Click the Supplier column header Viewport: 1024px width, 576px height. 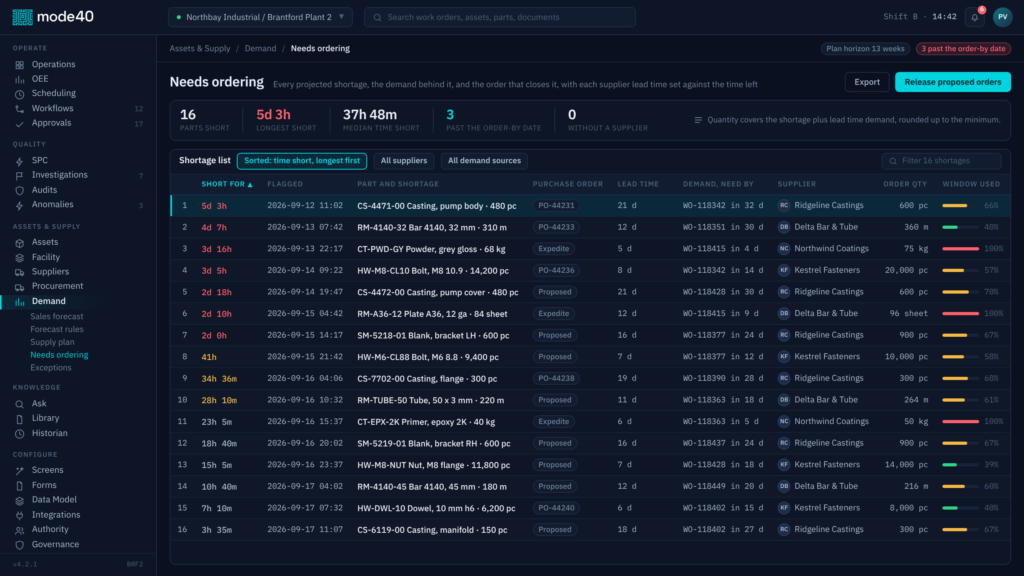pyautogui.click(x=797, y=184)
